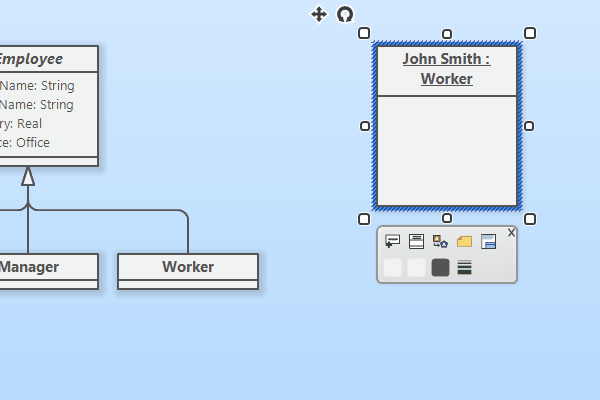Select the Employee class header

(49, 59)
